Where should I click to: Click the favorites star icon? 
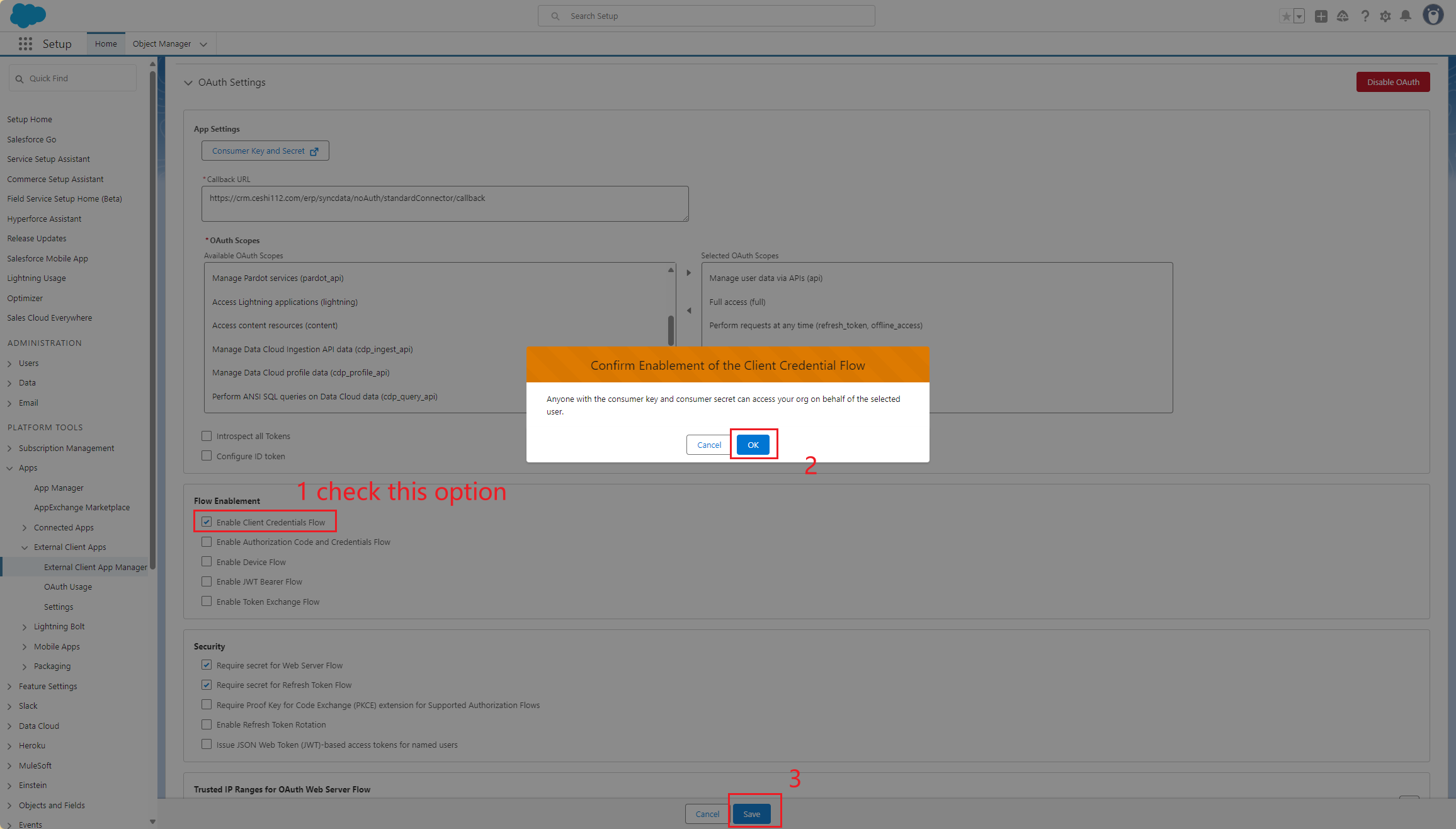pyautogui.click(x=1286, y=16)
